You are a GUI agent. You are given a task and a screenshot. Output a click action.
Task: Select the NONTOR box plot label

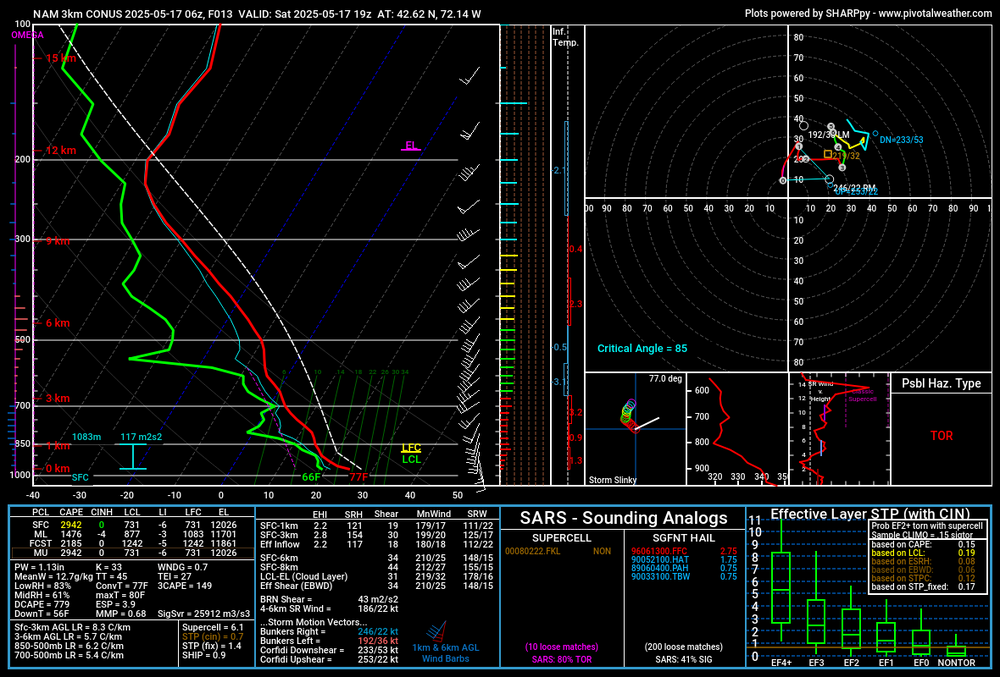tap(956, 663)
